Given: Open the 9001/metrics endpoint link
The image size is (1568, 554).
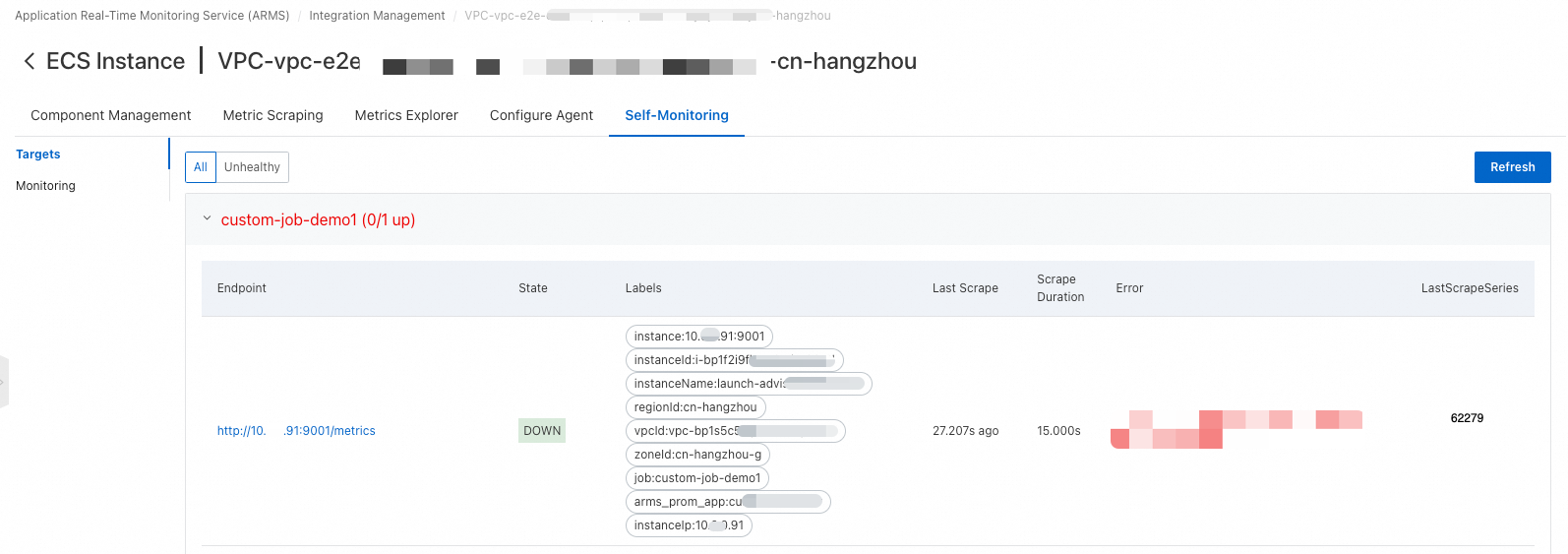Looking at the screenshot, I should [296, 431].
